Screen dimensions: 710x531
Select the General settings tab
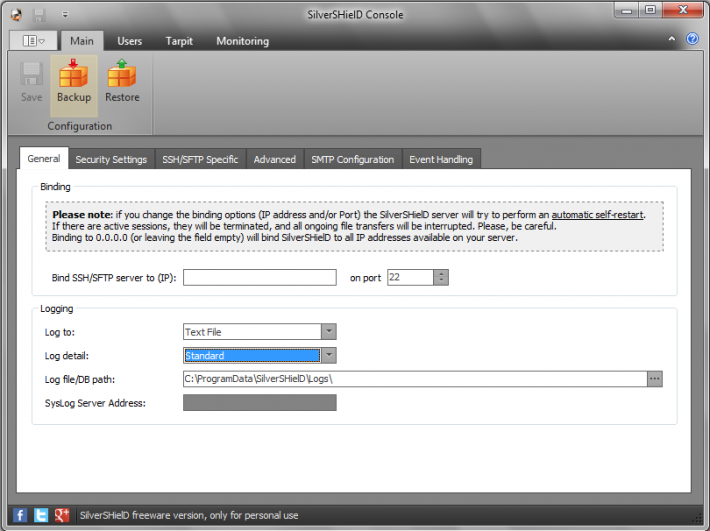point(43,158)
